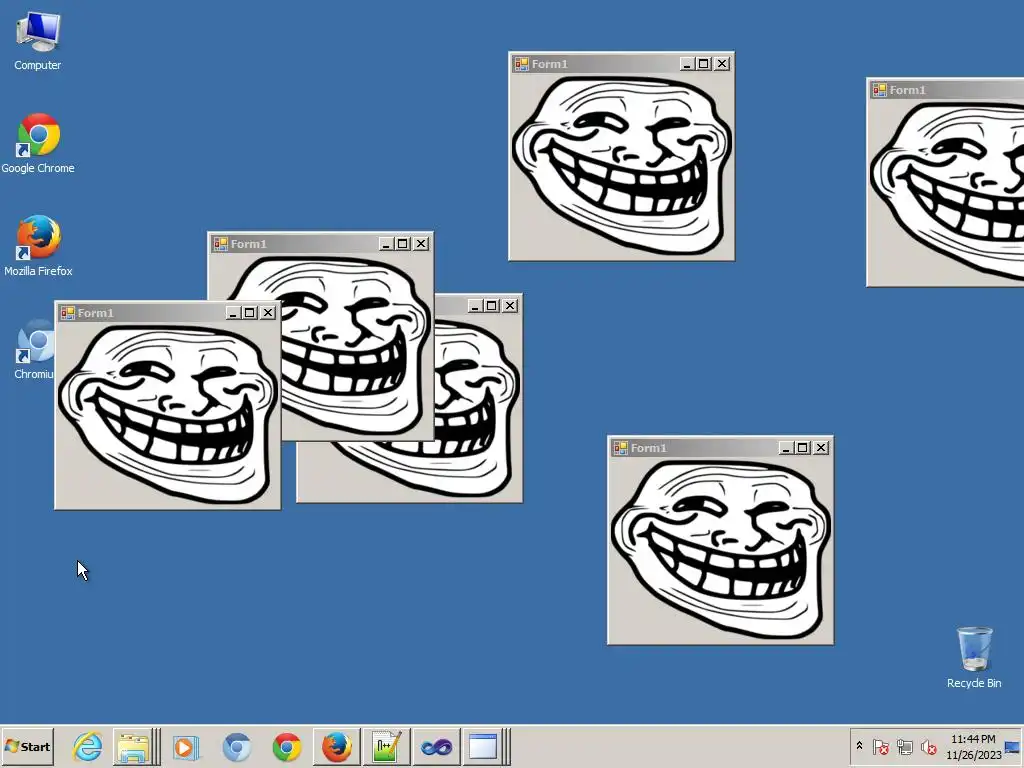Close the partly covered Form1 with visible title
This screenshot has height=768, width=1024.
tap(421, 244)
